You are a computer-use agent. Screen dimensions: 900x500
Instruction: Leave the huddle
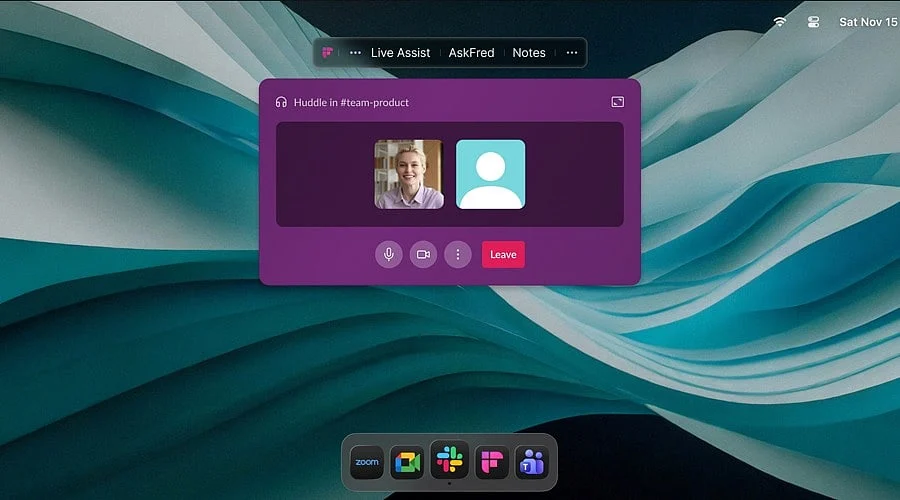[x=503, y=254]
